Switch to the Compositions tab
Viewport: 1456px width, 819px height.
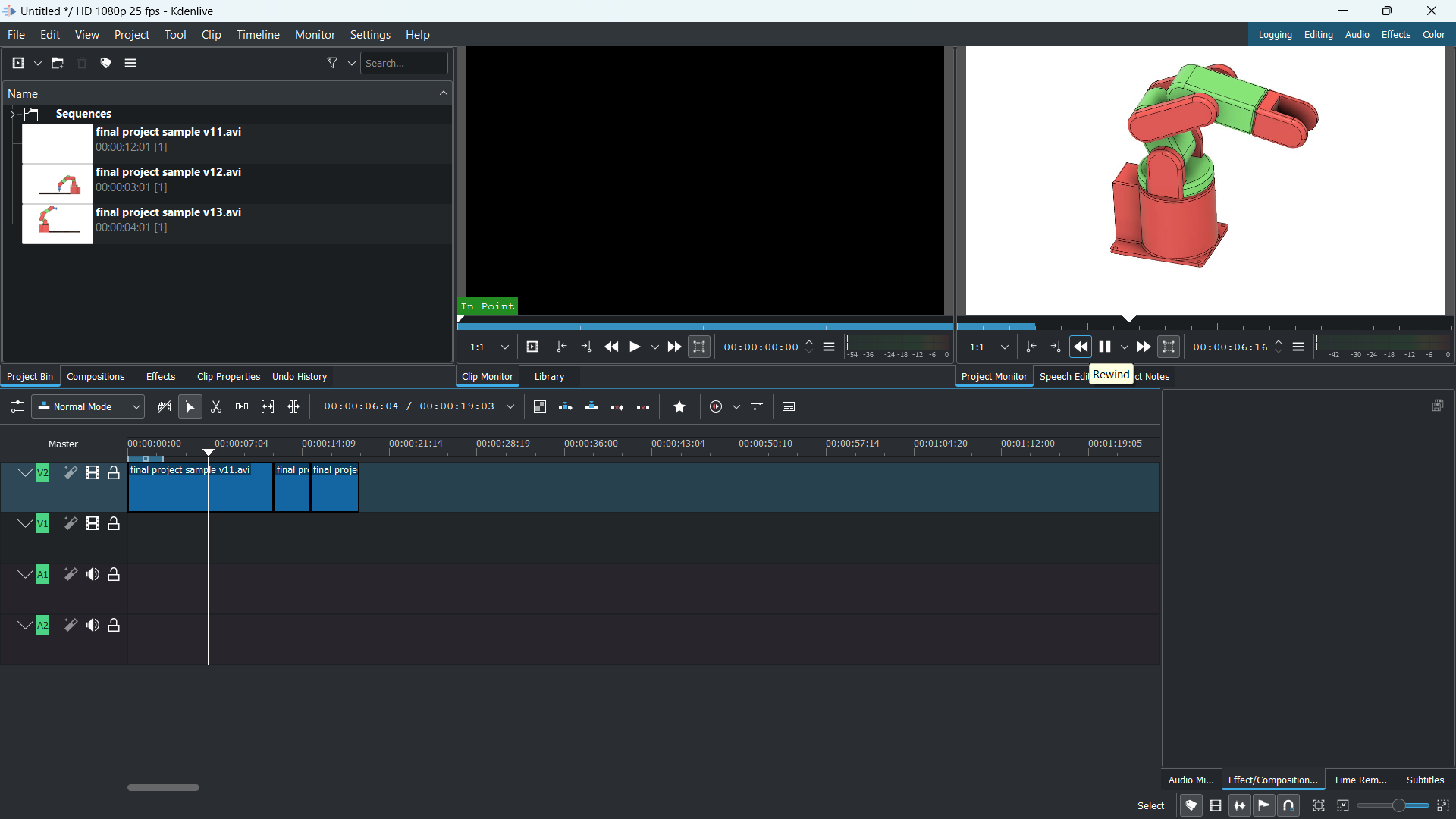(x=96, y=377)
